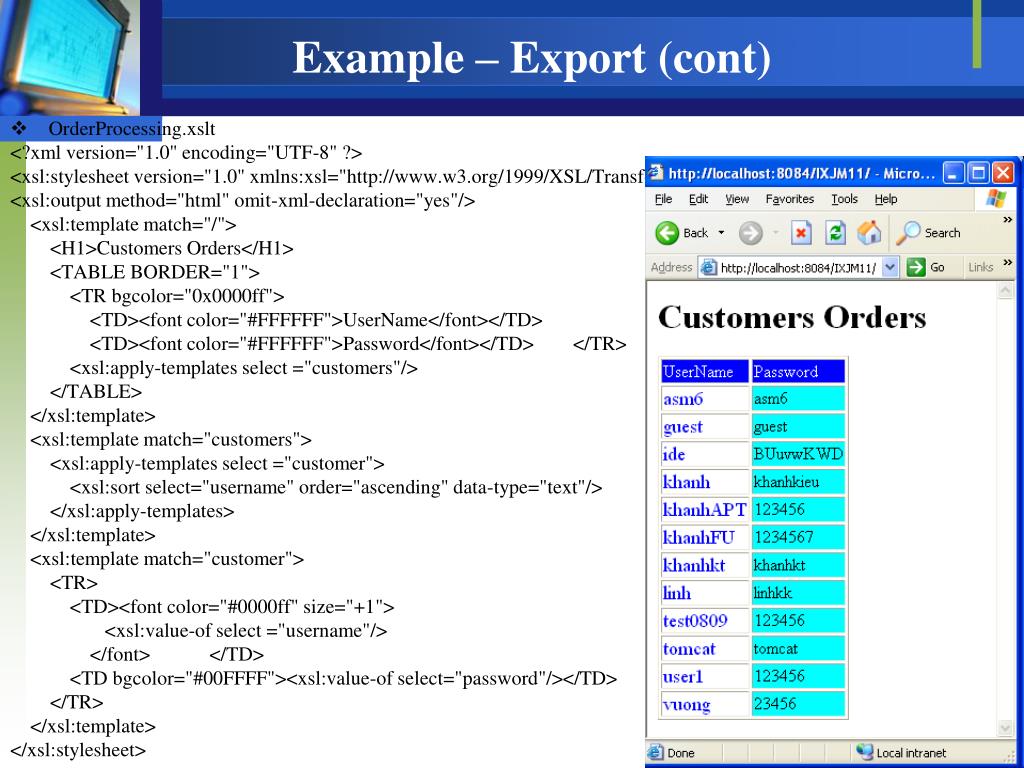Click the Links toolbar label
The height and width of the screenshot is (768, 1024).
tap(980, 266)
